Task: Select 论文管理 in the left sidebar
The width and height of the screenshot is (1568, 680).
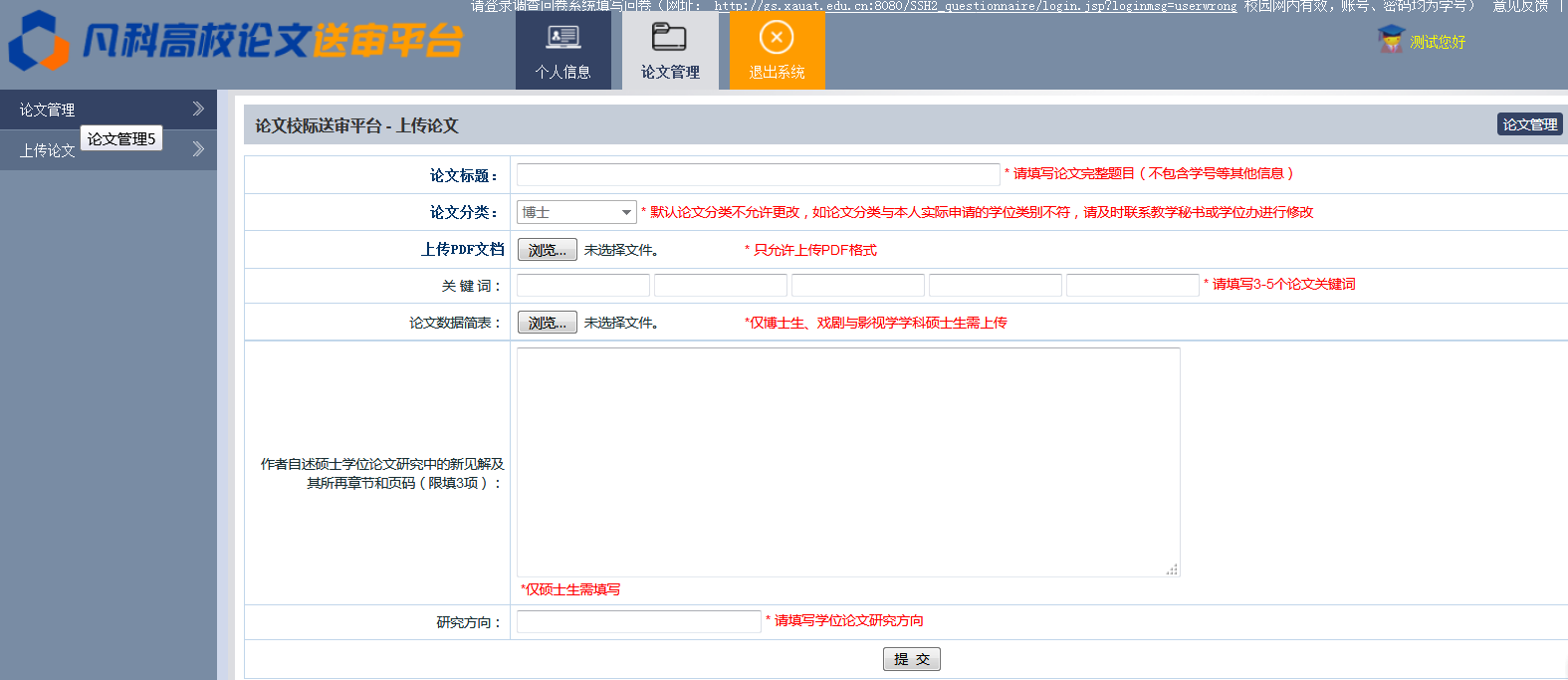Action: (x=48, y=110)
